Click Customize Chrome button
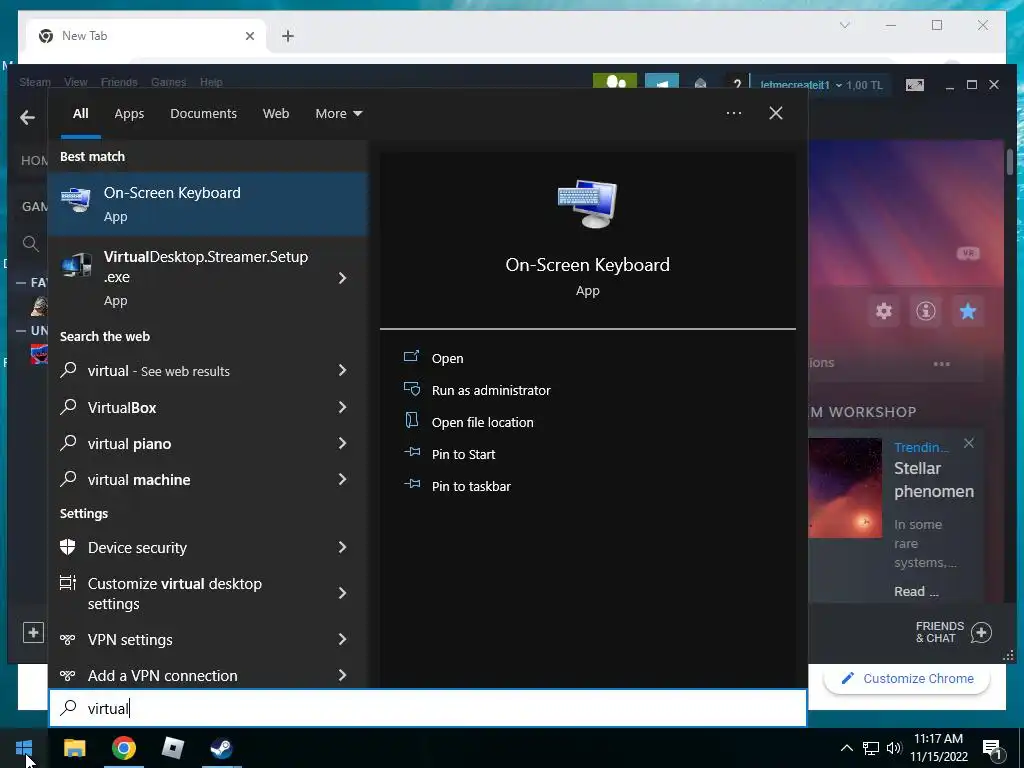 click(x=907, y=679)
